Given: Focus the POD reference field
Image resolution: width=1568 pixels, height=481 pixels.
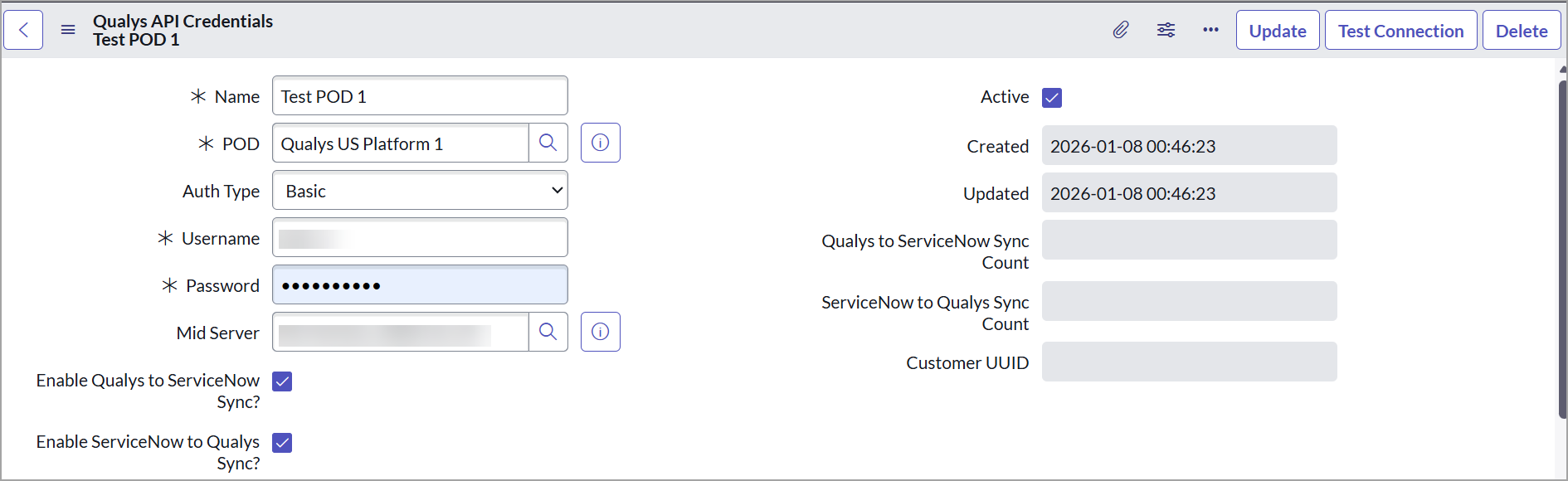Looking at the screenshot, I should [x=401, y=143].
